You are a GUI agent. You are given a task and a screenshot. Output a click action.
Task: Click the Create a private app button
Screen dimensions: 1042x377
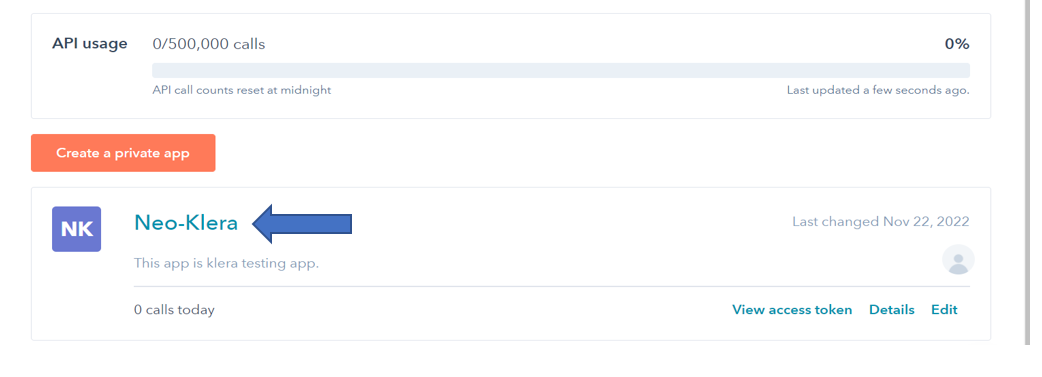[x=123, y=153]
